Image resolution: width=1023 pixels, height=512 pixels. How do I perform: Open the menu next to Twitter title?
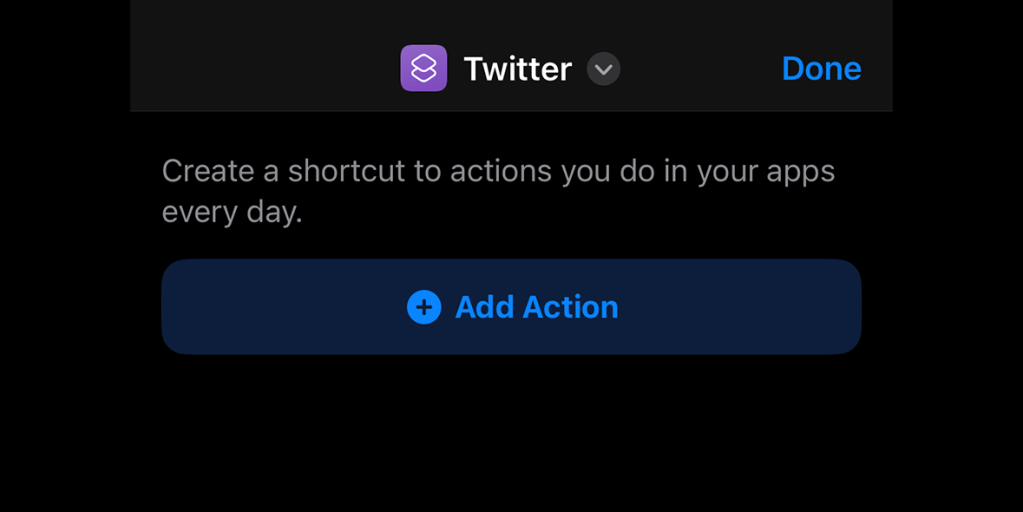[603, 69]
